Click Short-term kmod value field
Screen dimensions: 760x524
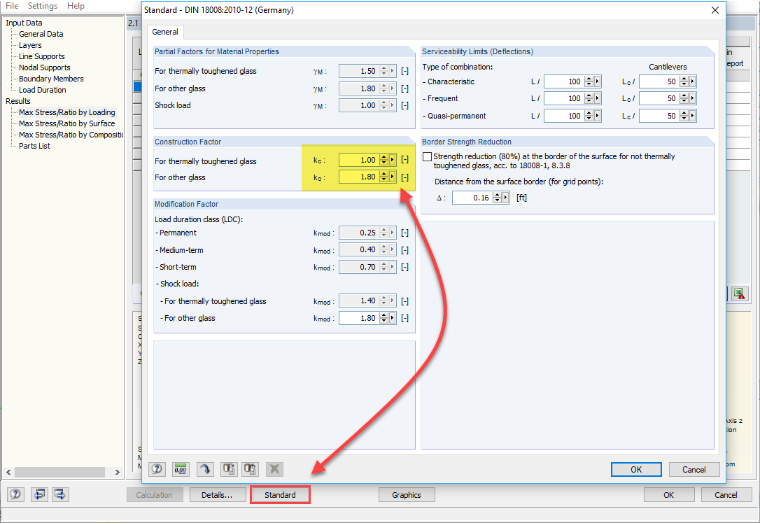(359, 267)
